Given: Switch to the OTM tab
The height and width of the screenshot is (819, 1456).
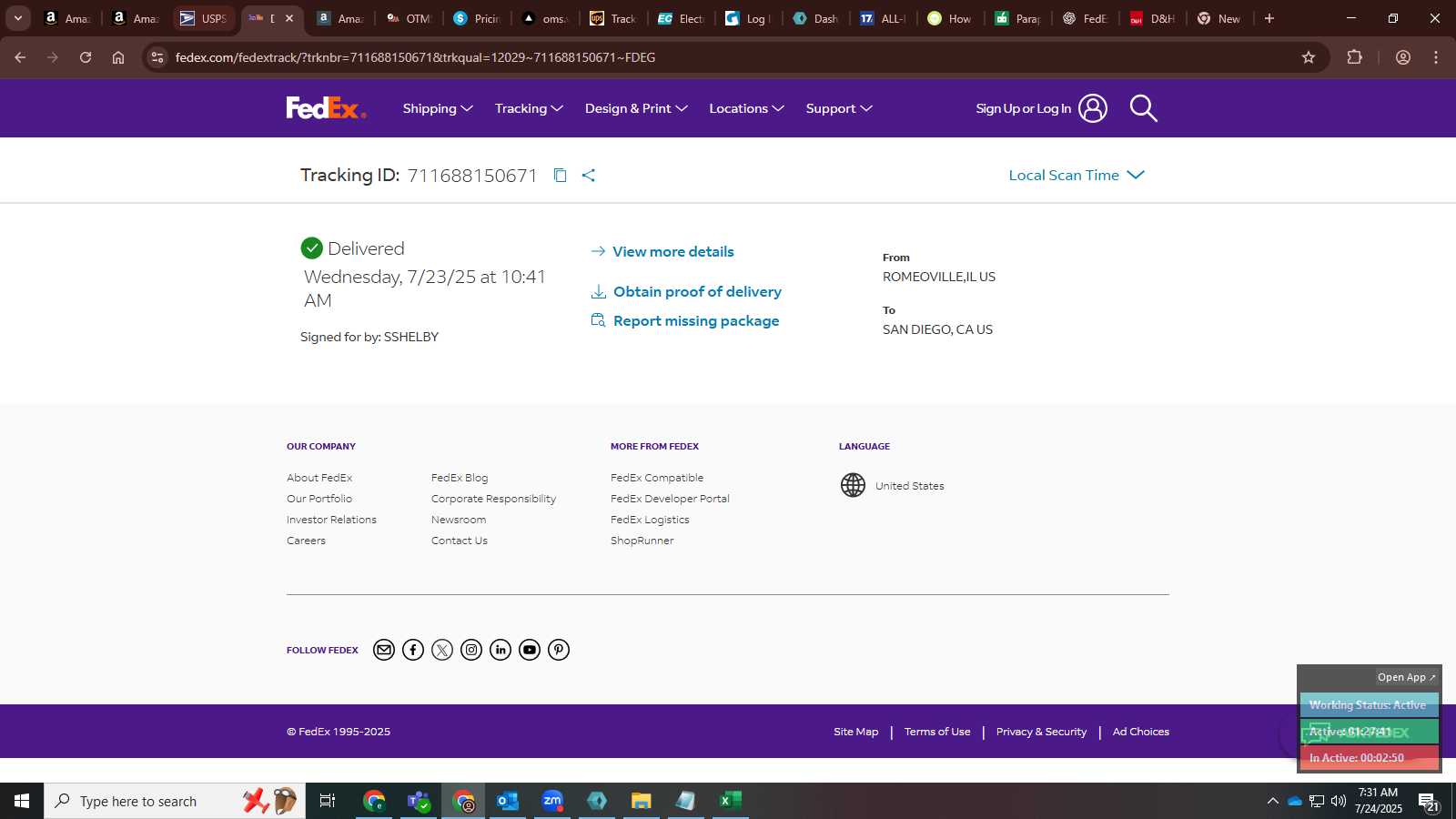Looking at the screenshot, I should (409, 18).
